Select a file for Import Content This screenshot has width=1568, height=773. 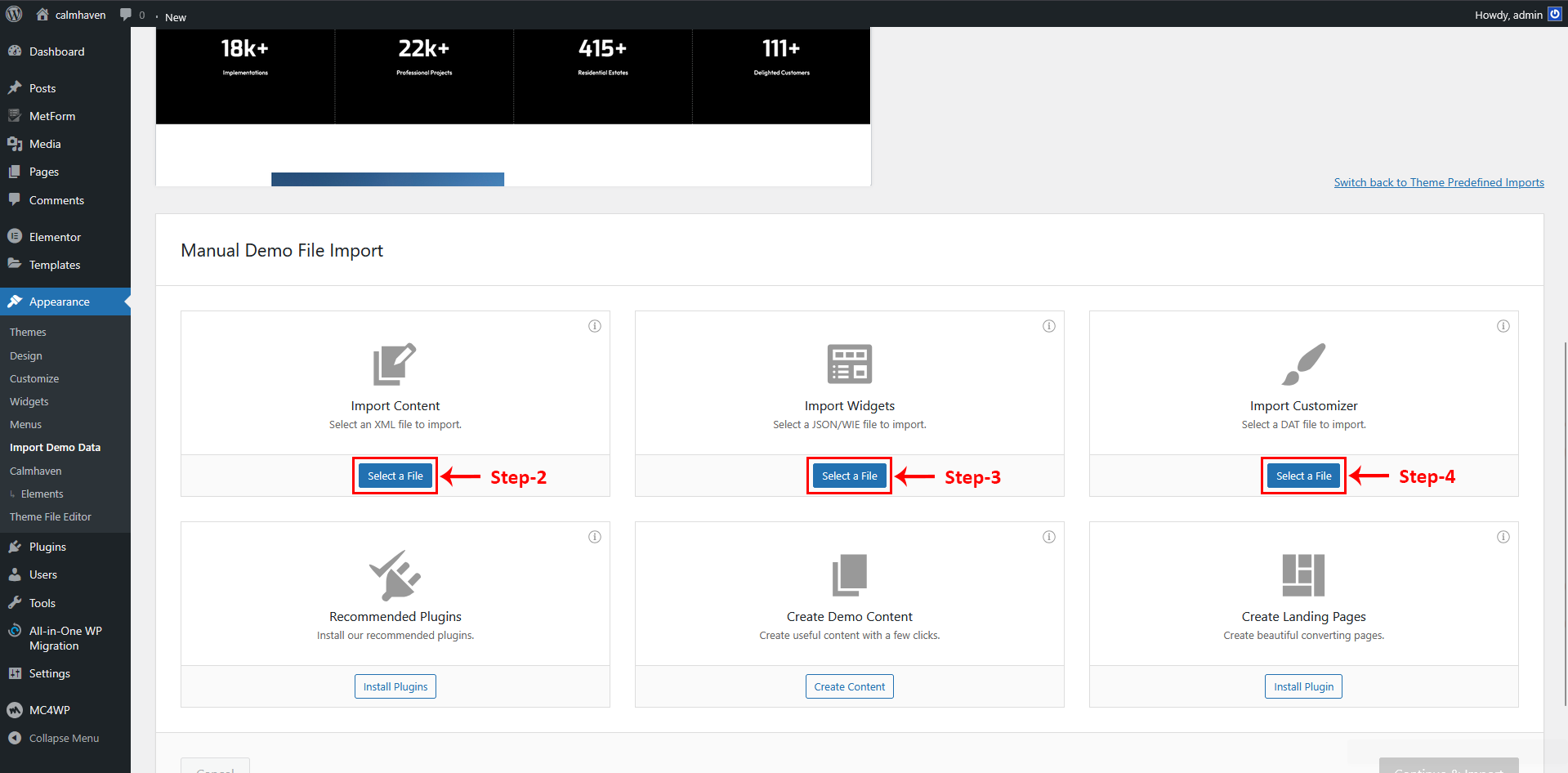tap(395, 476)
